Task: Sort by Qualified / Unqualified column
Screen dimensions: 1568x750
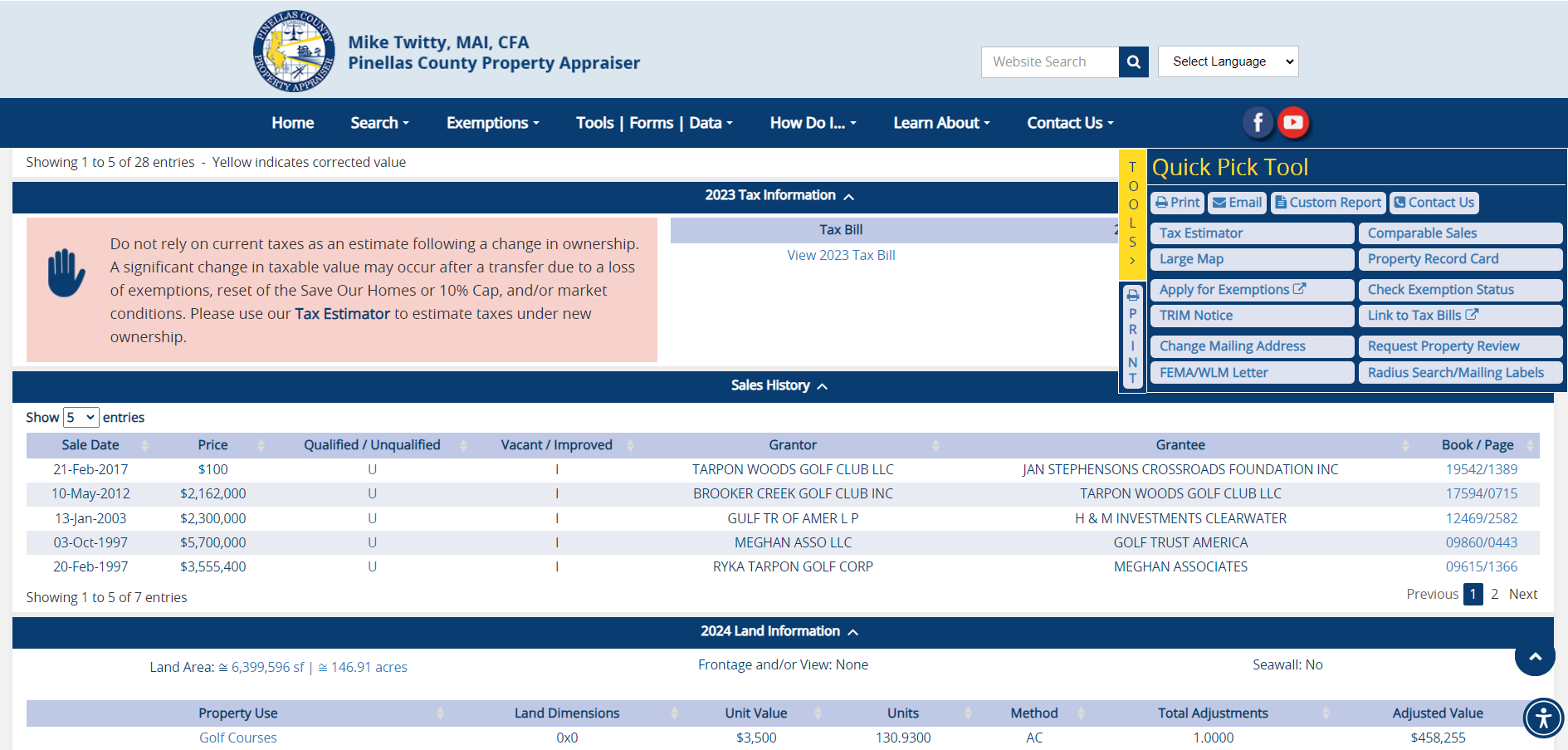Action: tap(372, 445)
